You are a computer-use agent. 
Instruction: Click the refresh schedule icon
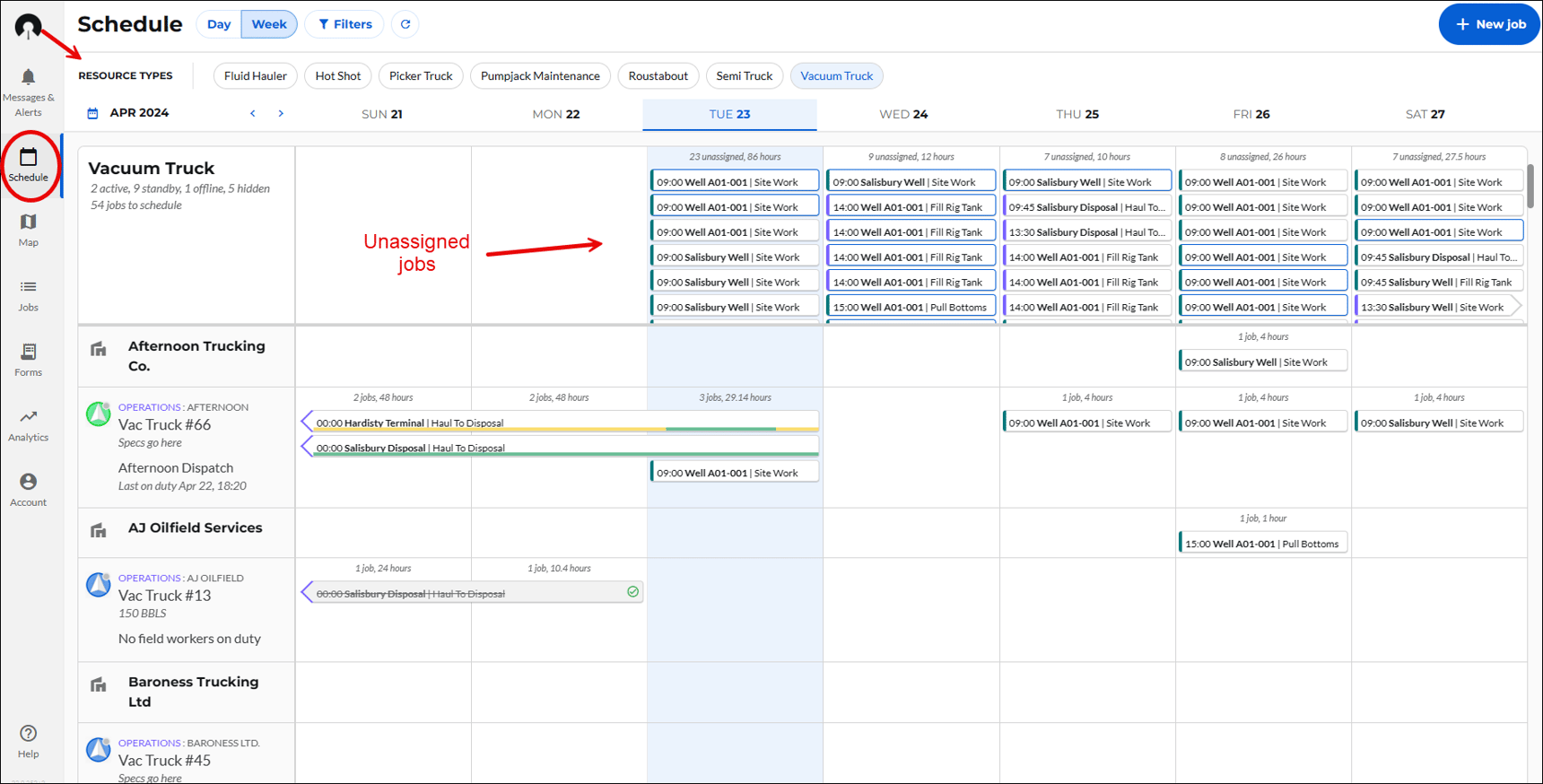405,24
